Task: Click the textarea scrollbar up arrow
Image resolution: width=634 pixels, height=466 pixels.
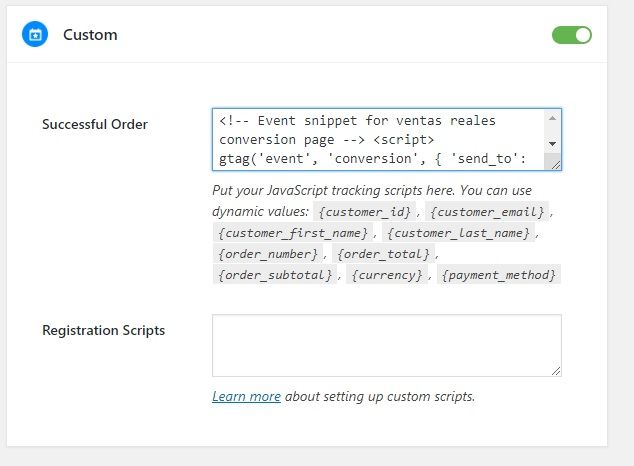Action: click(552, 118)
